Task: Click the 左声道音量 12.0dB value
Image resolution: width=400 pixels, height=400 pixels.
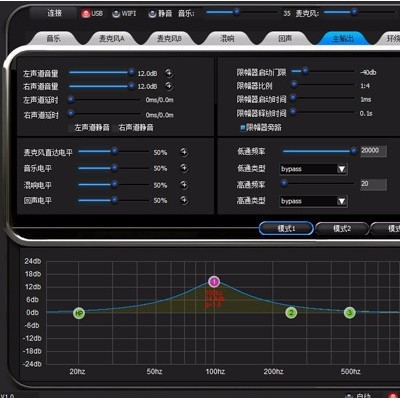Action: (x=147, y=73)
